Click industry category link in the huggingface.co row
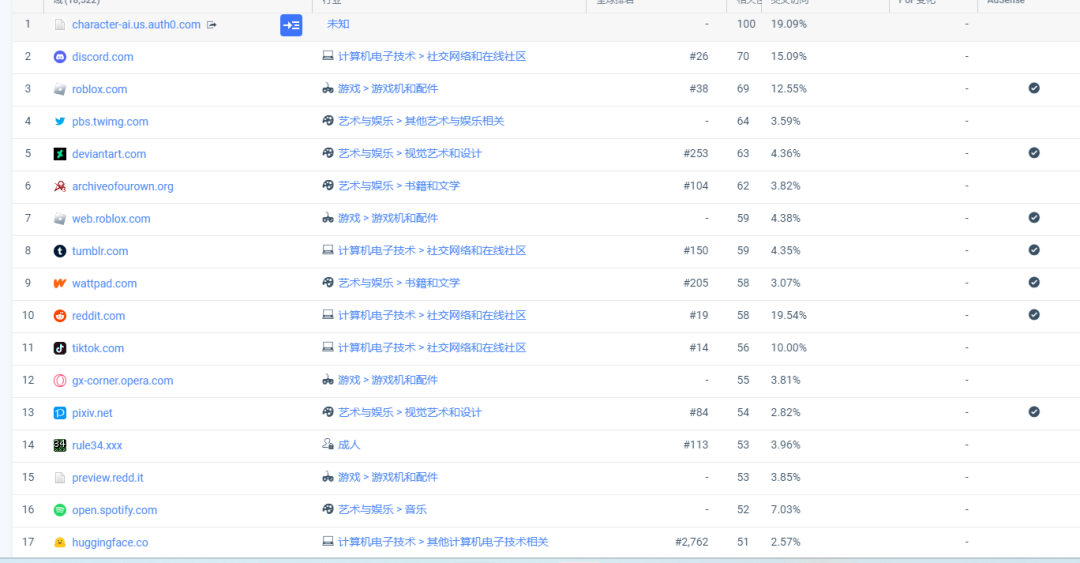The height and width of the screenshot is (563, 1080). pyautogui.click(x=443, y=542)
